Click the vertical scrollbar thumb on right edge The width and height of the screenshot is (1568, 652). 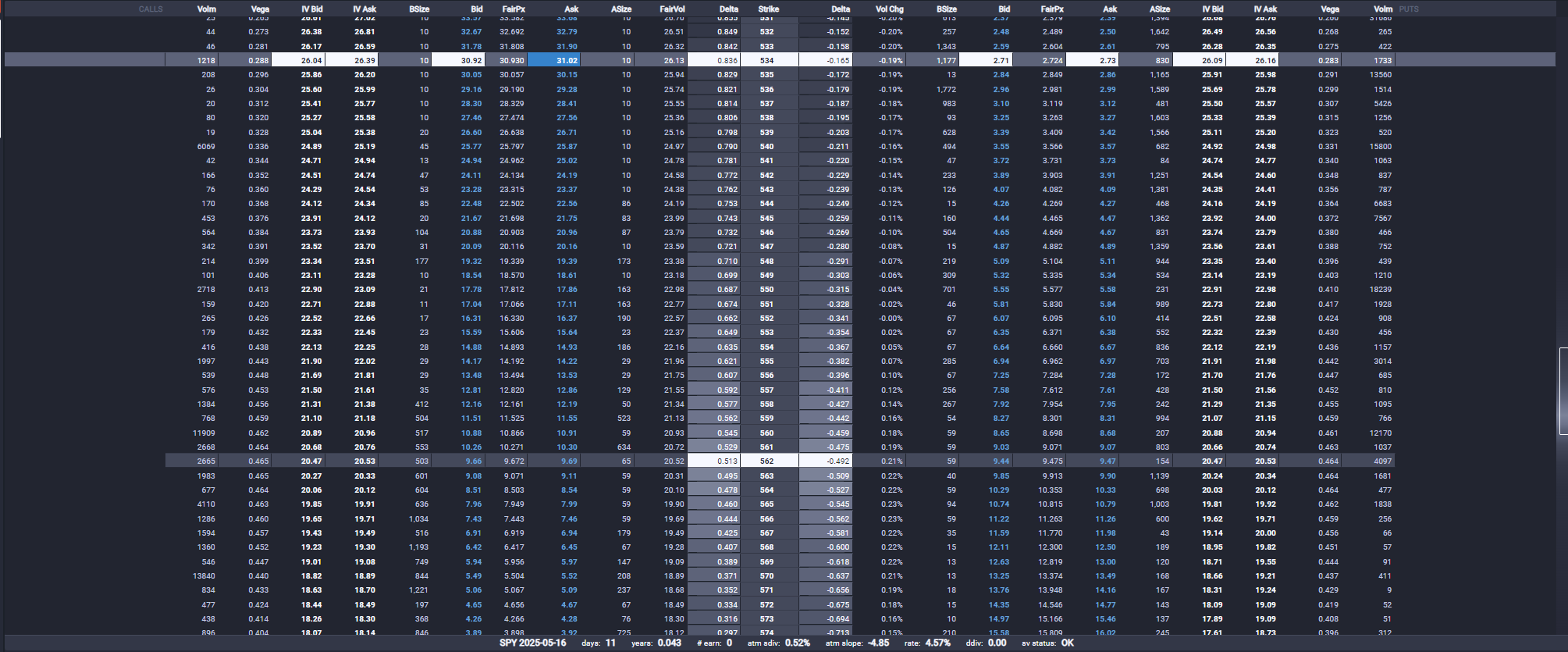coord(1563,390)
